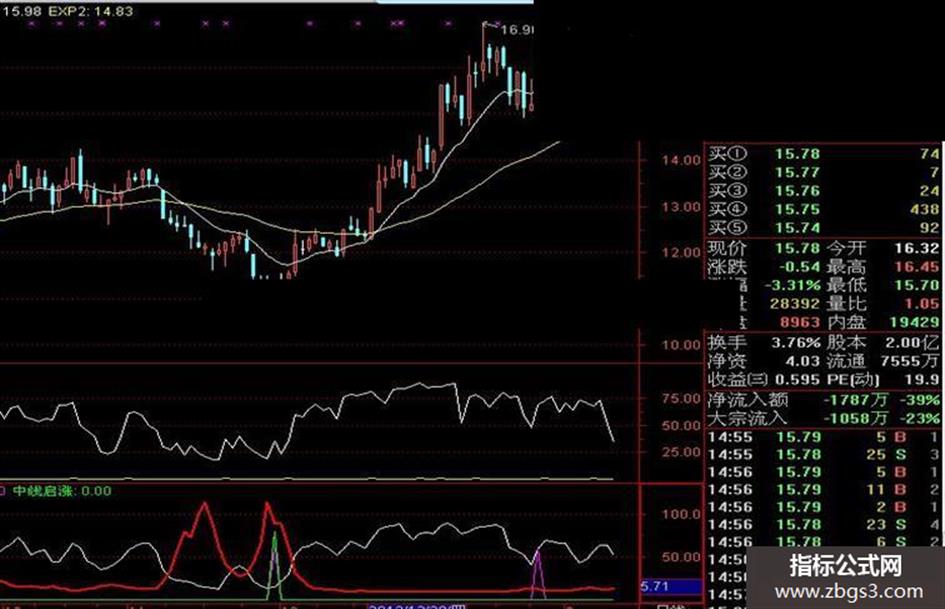This screenshot has width=945, height=609.
Task: Select the 14:56 trade of 6 lots S
Action: [x=823, y=541]
